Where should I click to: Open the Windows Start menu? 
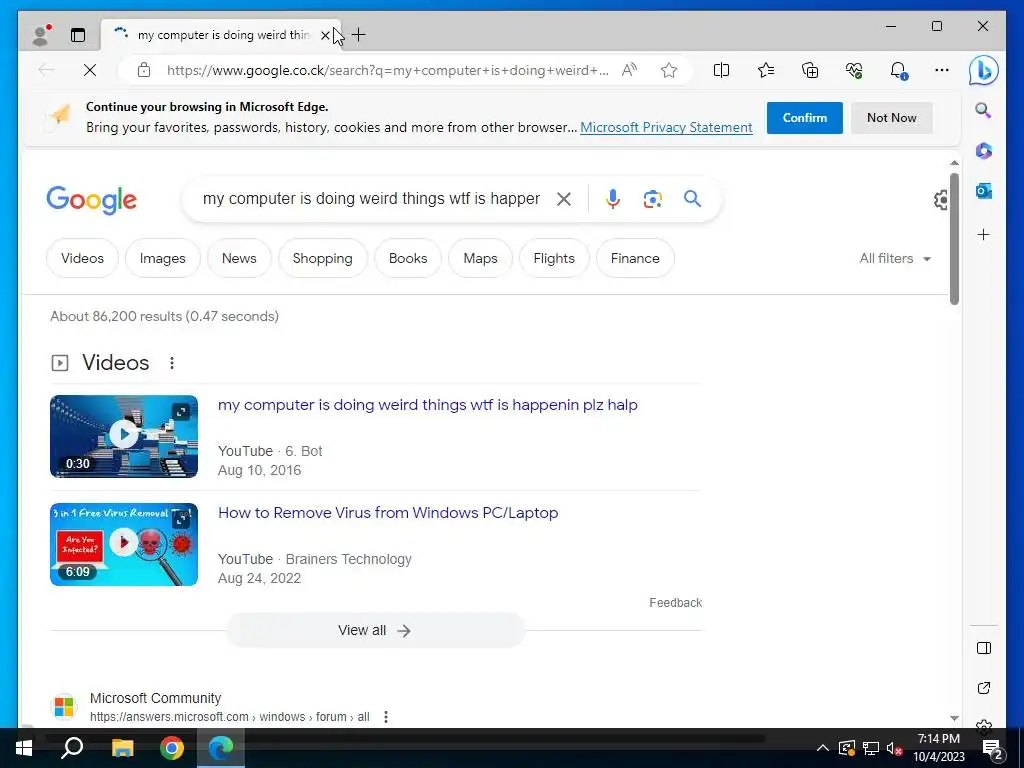click(x=24, y=748)
